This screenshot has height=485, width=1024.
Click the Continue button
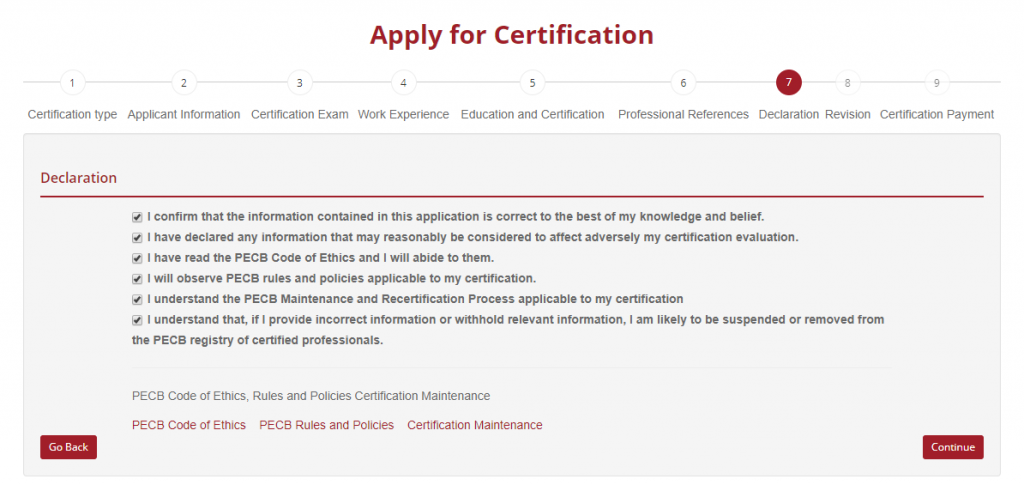click(x=952, y=447)
